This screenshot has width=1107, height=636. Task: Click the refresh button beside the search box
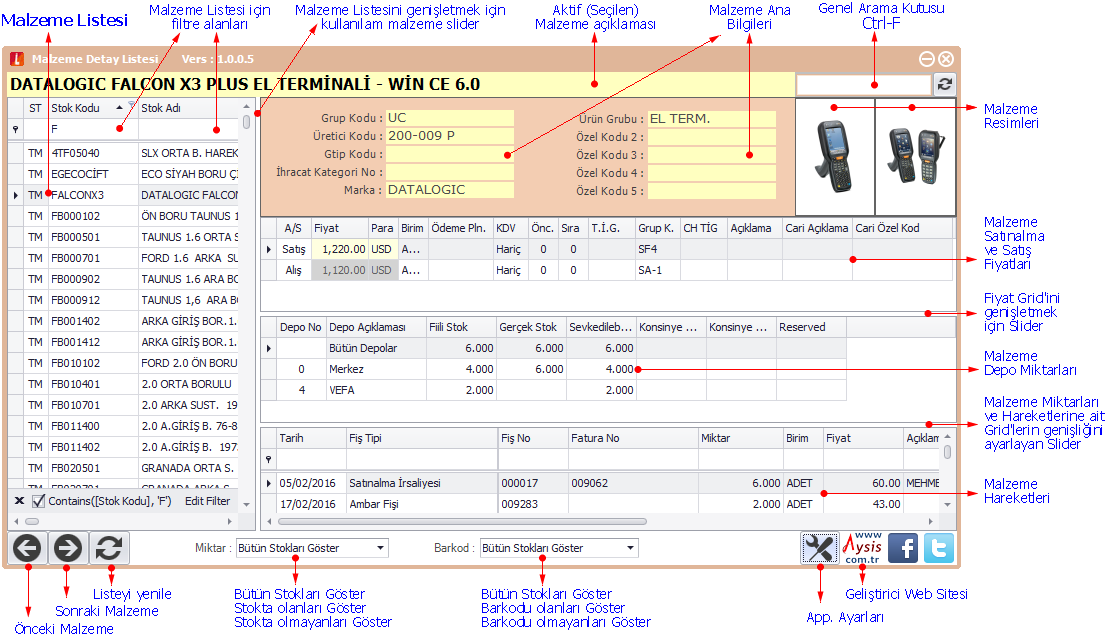coord(945,85)
